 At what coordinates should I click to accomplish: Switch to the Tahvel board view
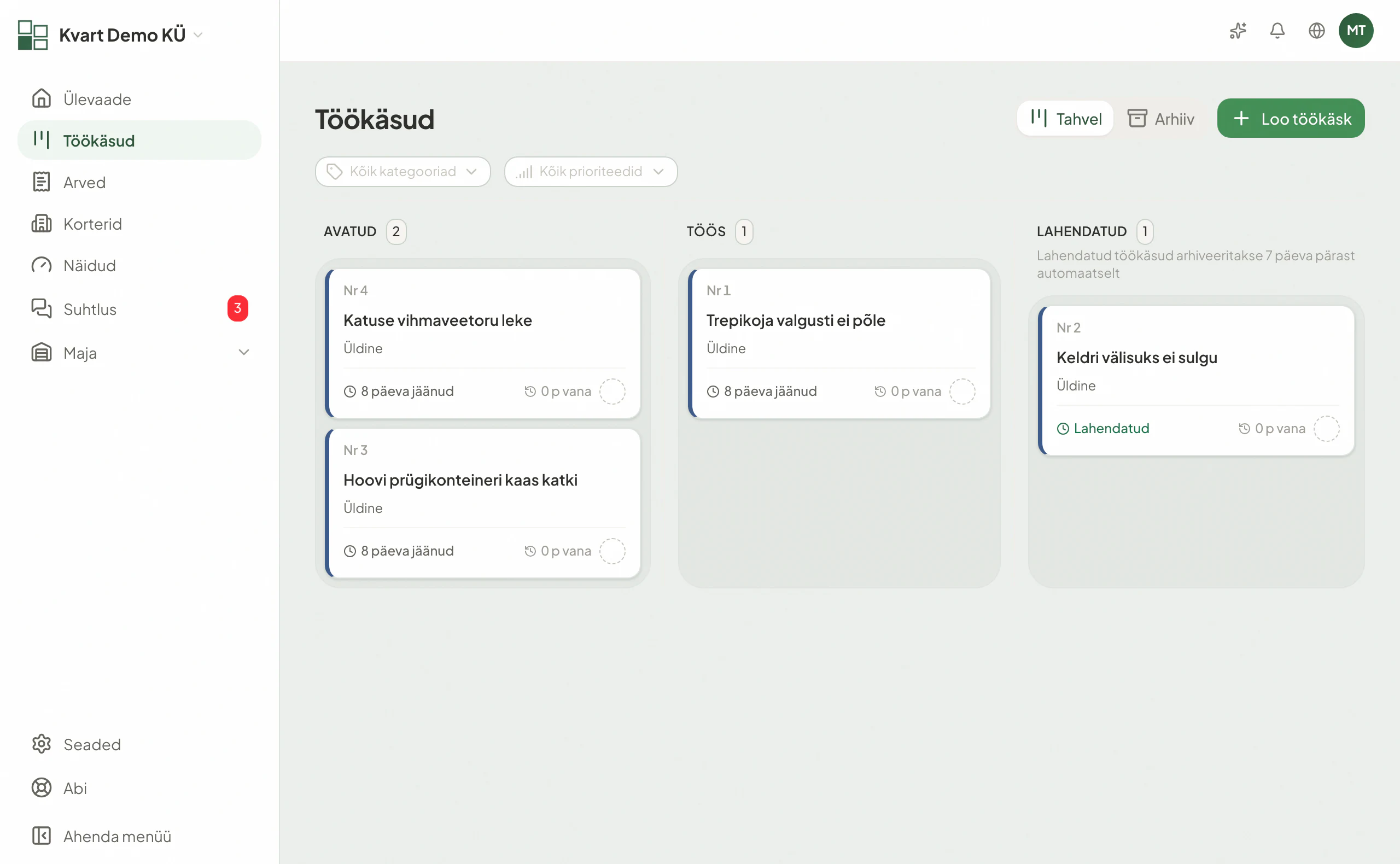click(1065, 119)
